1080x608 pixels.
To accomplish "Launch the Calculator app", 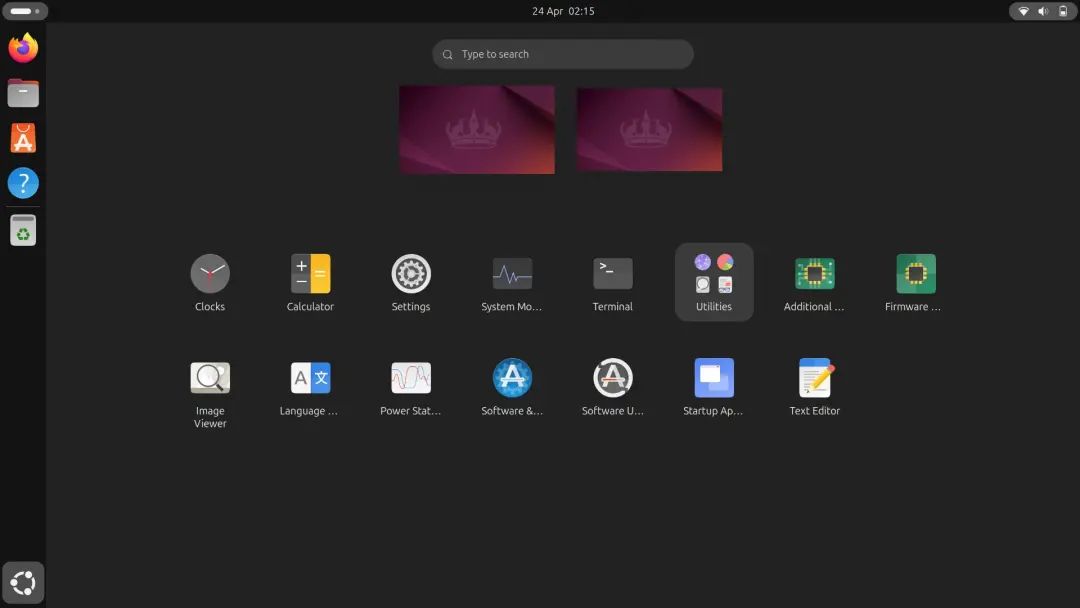I will (310, 272).
